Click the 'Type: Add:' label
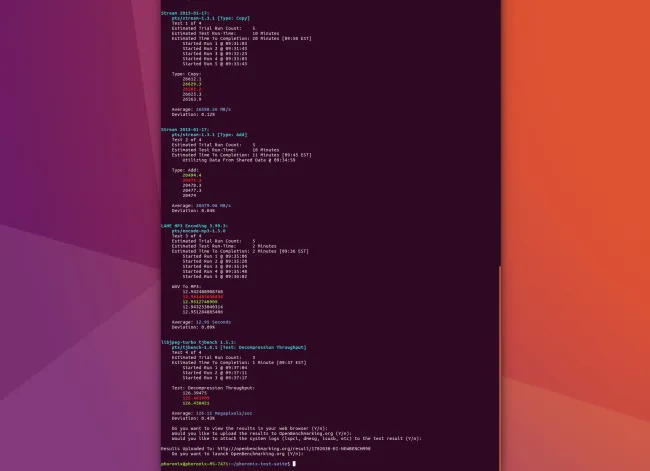 (x=185, y=170)
